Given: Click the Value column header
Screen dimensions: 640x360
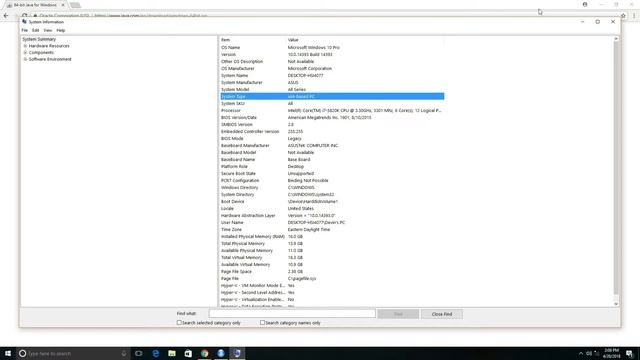Looking at the screenshot, I should 365,40.
